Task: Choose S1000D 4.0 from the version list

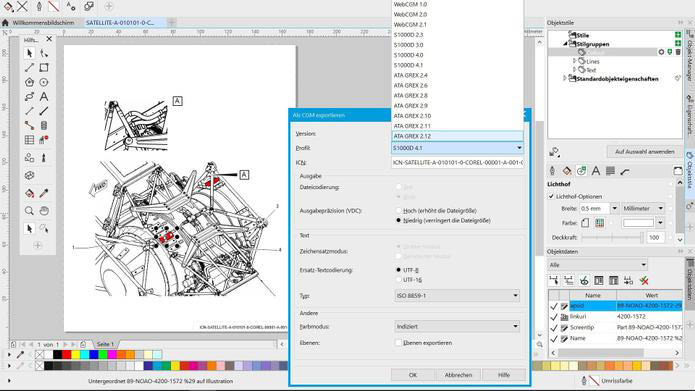Action: click(457, 55)
